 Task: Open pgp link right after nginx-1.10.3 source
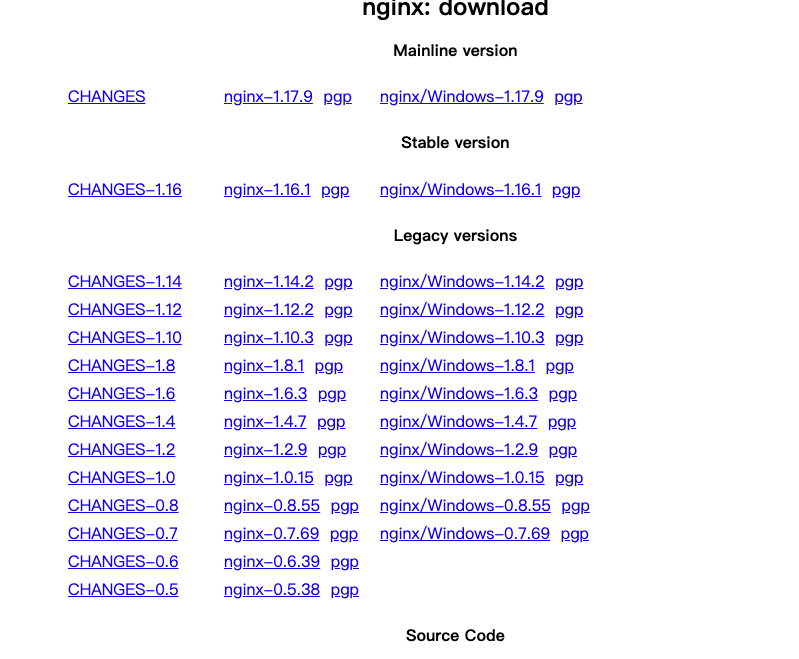coord(338,338)
